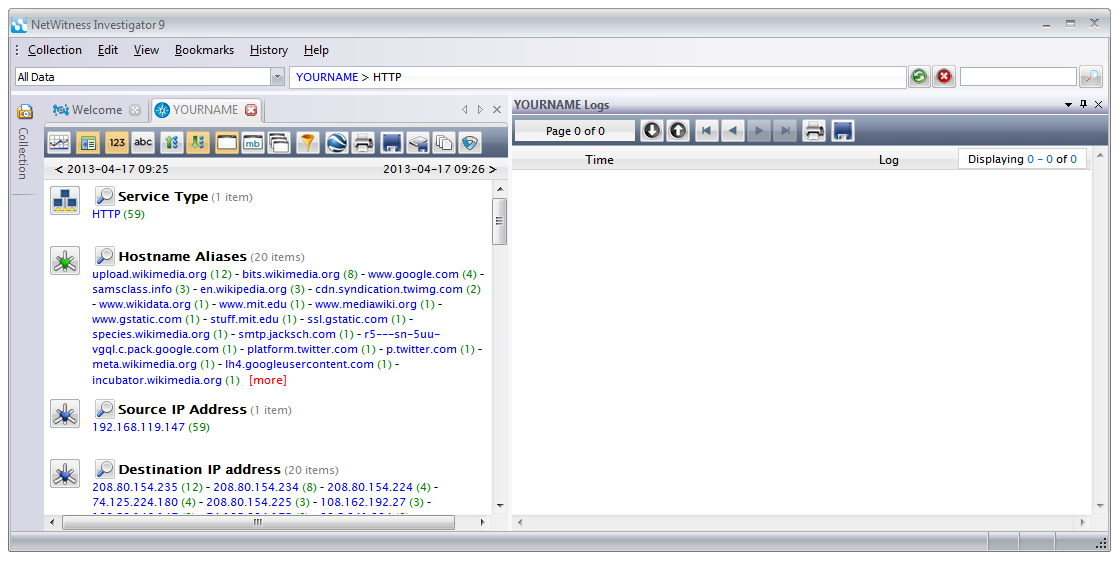
Task: Go to the previous logs page
Action: (733, 131)
